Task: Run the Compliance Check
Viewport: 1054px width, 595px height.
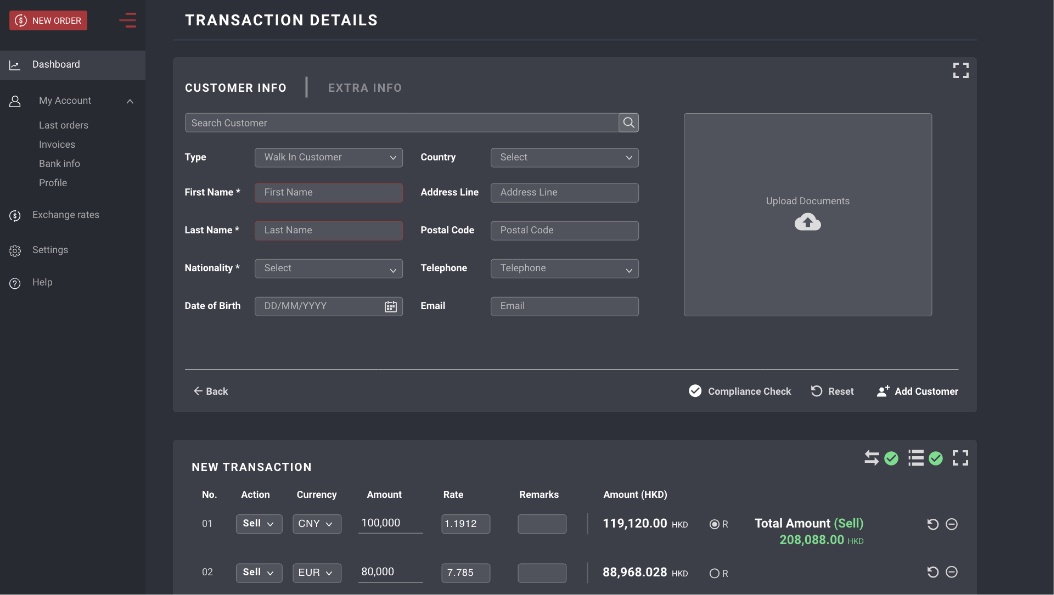Action: point(739,391)
